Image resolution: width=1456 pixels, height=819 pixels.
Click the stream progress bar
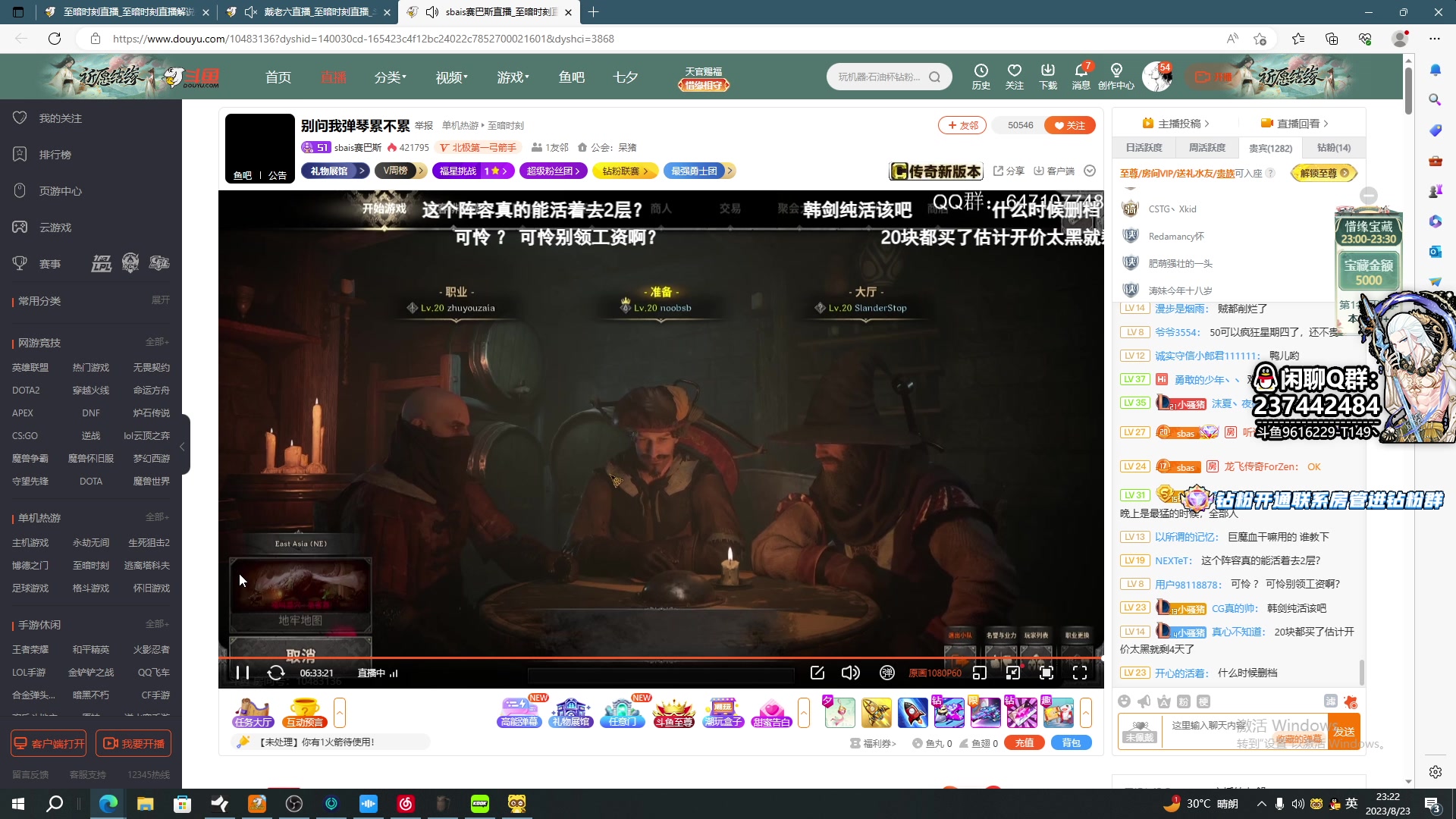[x=661, y=657]
